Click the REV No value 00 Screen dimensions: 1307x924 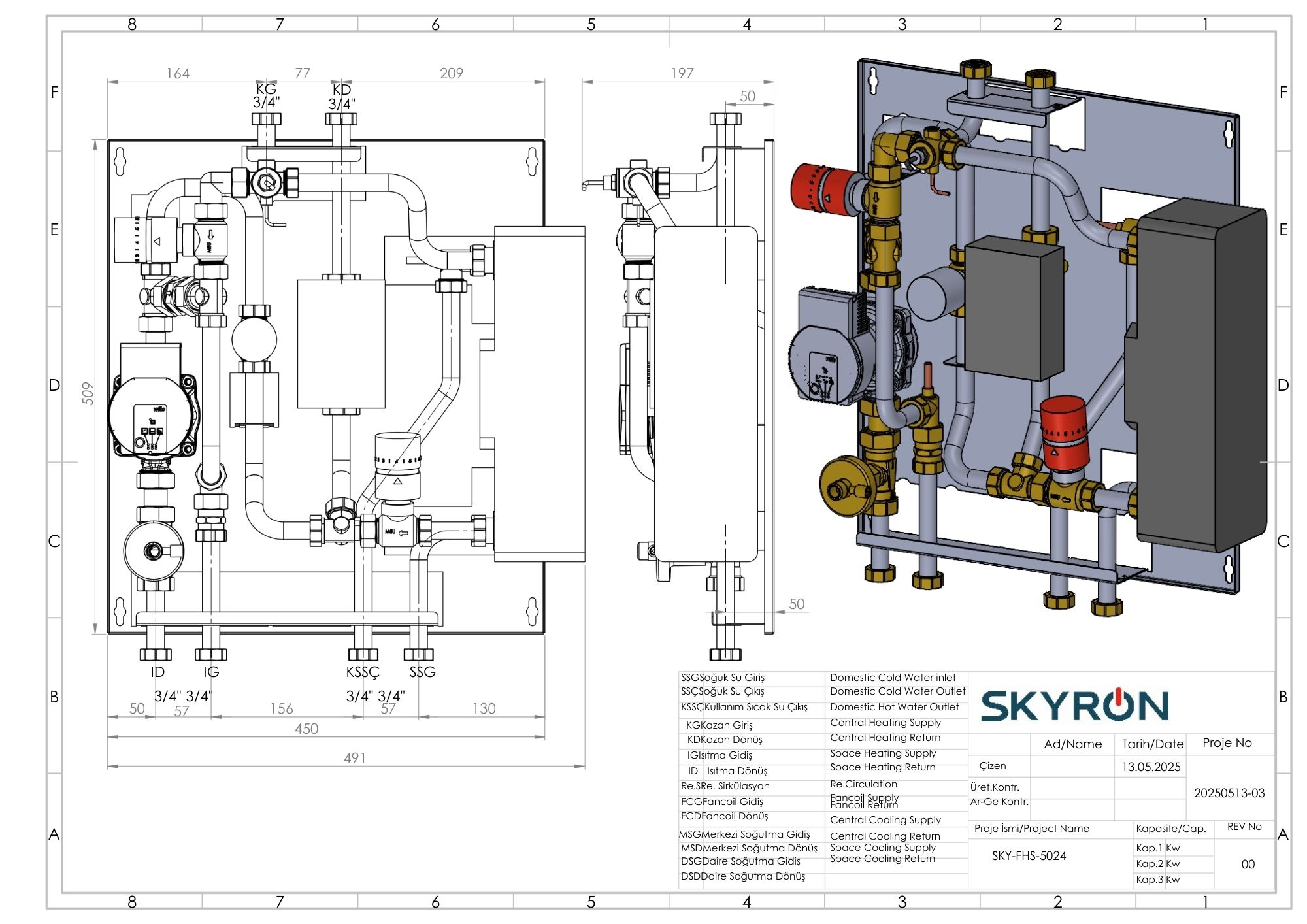point(1248,864)
